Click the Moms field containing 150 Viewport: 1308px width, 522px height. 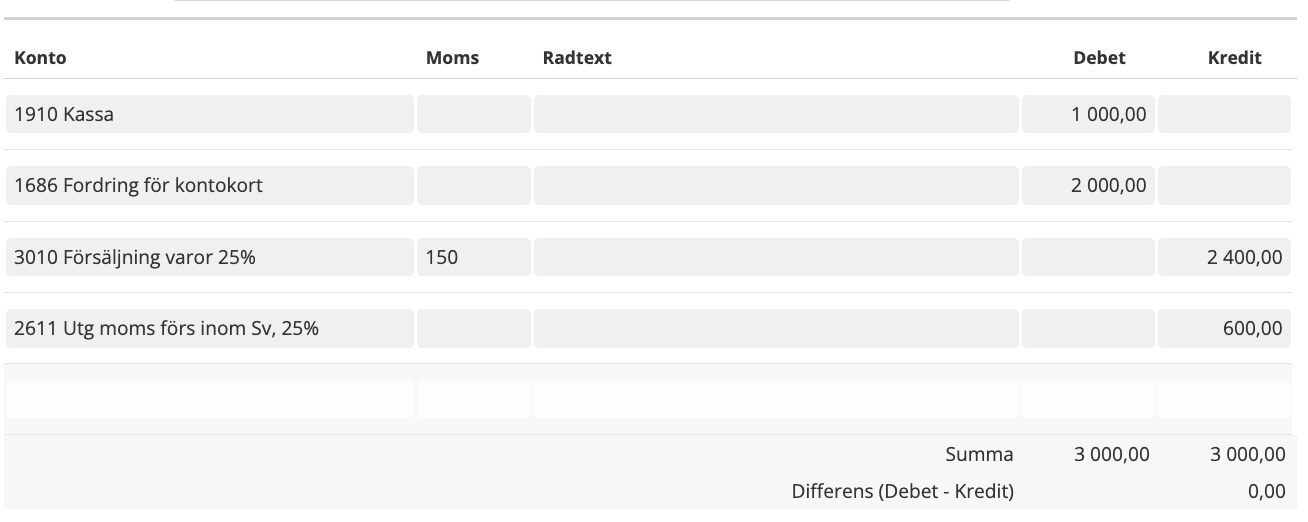point(473,257)
